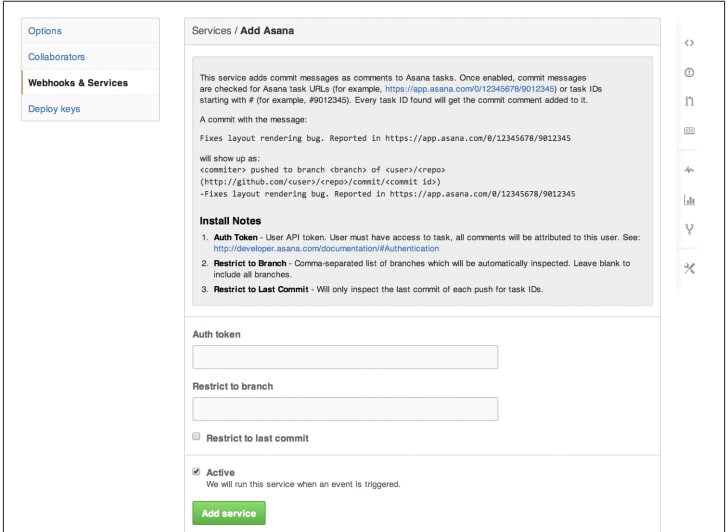The width and height of the screenshot is (728, 532).
Task: Open the Settings tools icon
Action: pos(689,268)
